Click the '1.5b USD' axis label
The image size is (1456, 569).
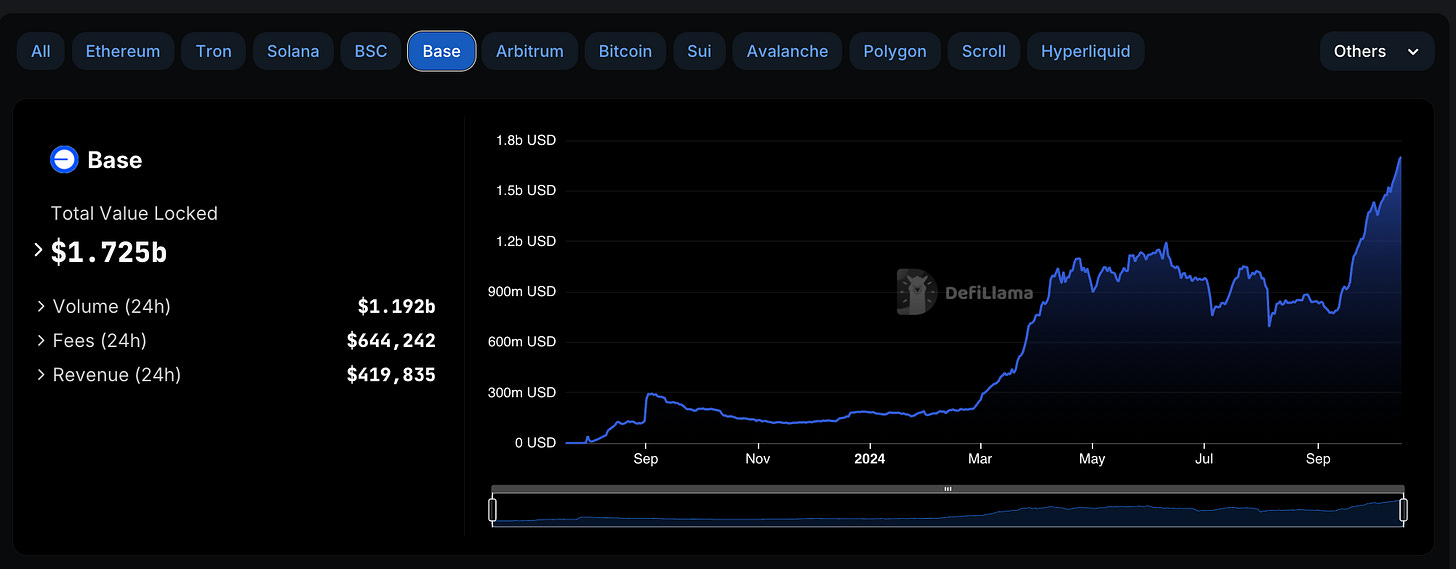pyautogui.click(x=525, y=190)
